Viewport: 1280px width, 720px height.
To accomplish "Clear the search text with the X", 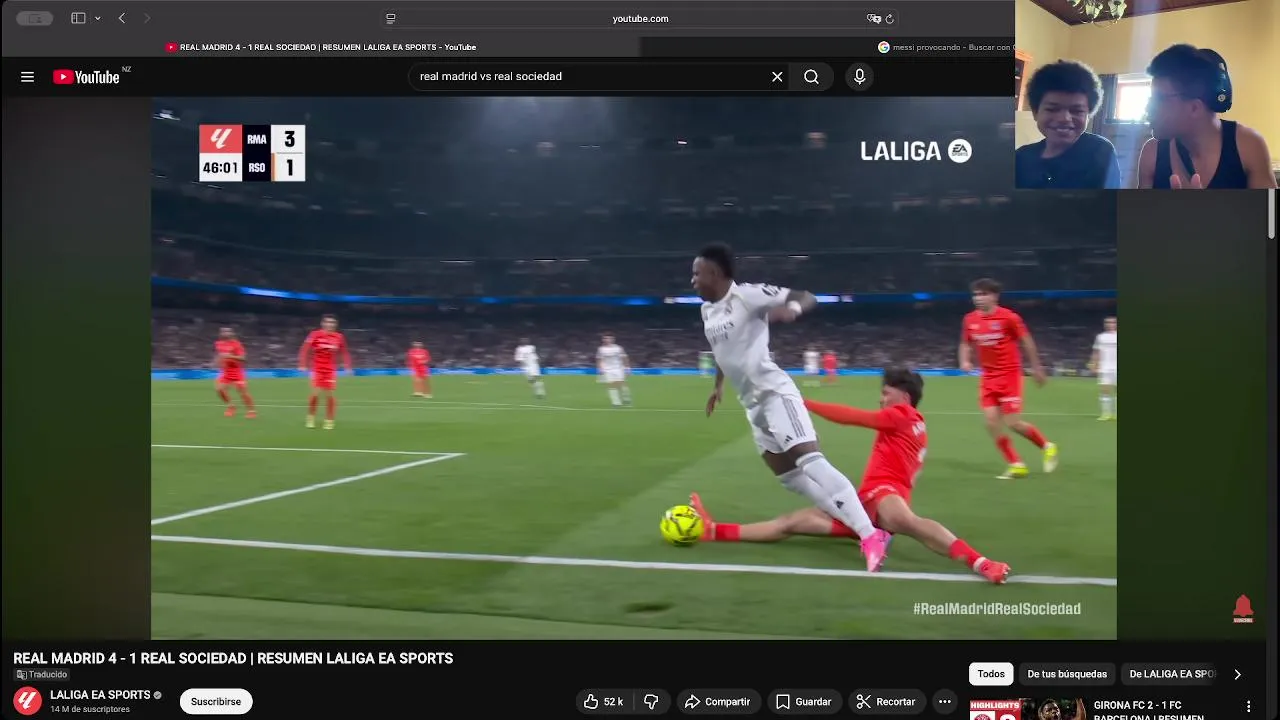I will [x=777, y=77].
